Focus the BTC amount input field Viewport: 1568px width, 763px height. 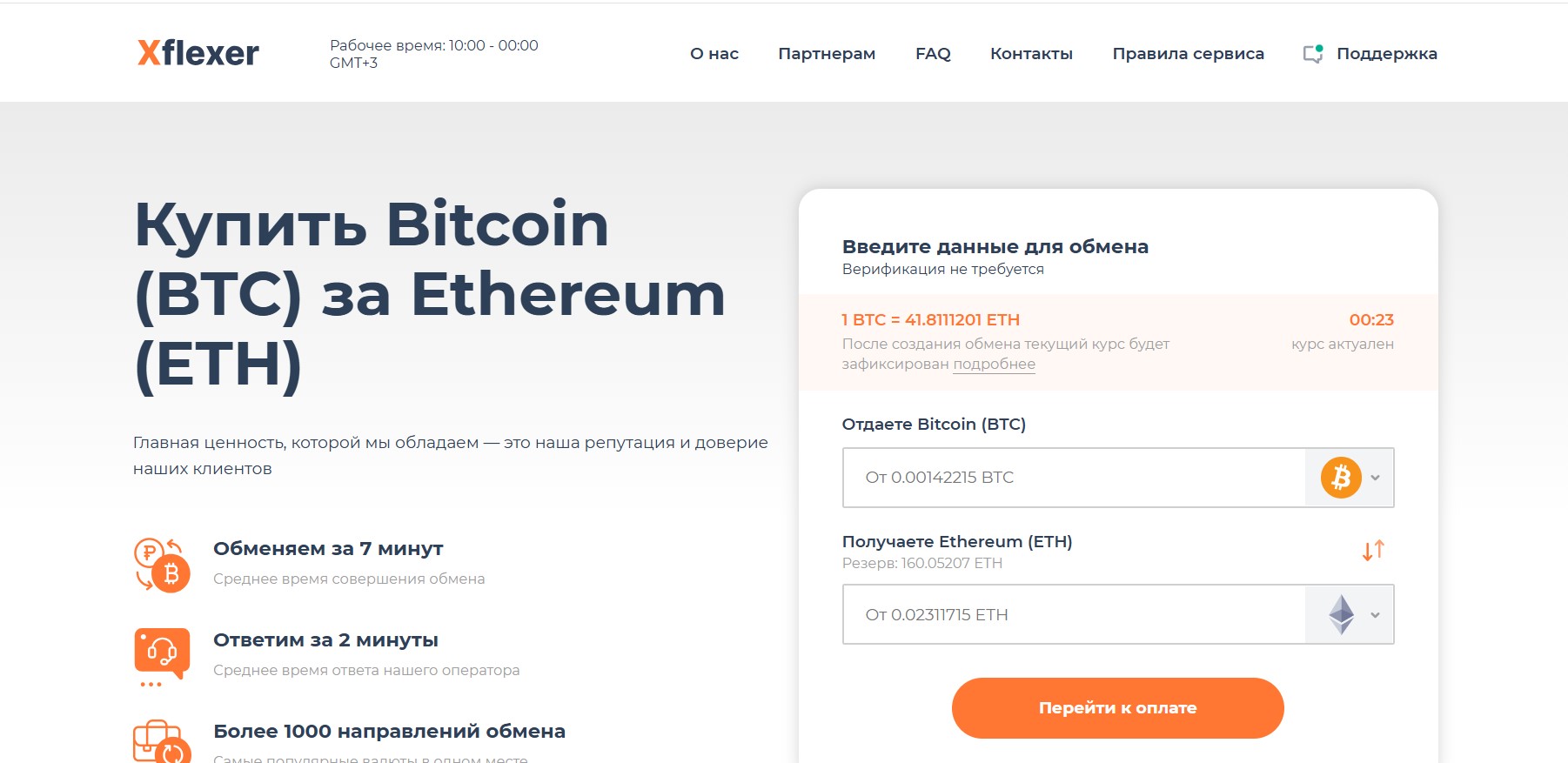(x=1075, y=478)
